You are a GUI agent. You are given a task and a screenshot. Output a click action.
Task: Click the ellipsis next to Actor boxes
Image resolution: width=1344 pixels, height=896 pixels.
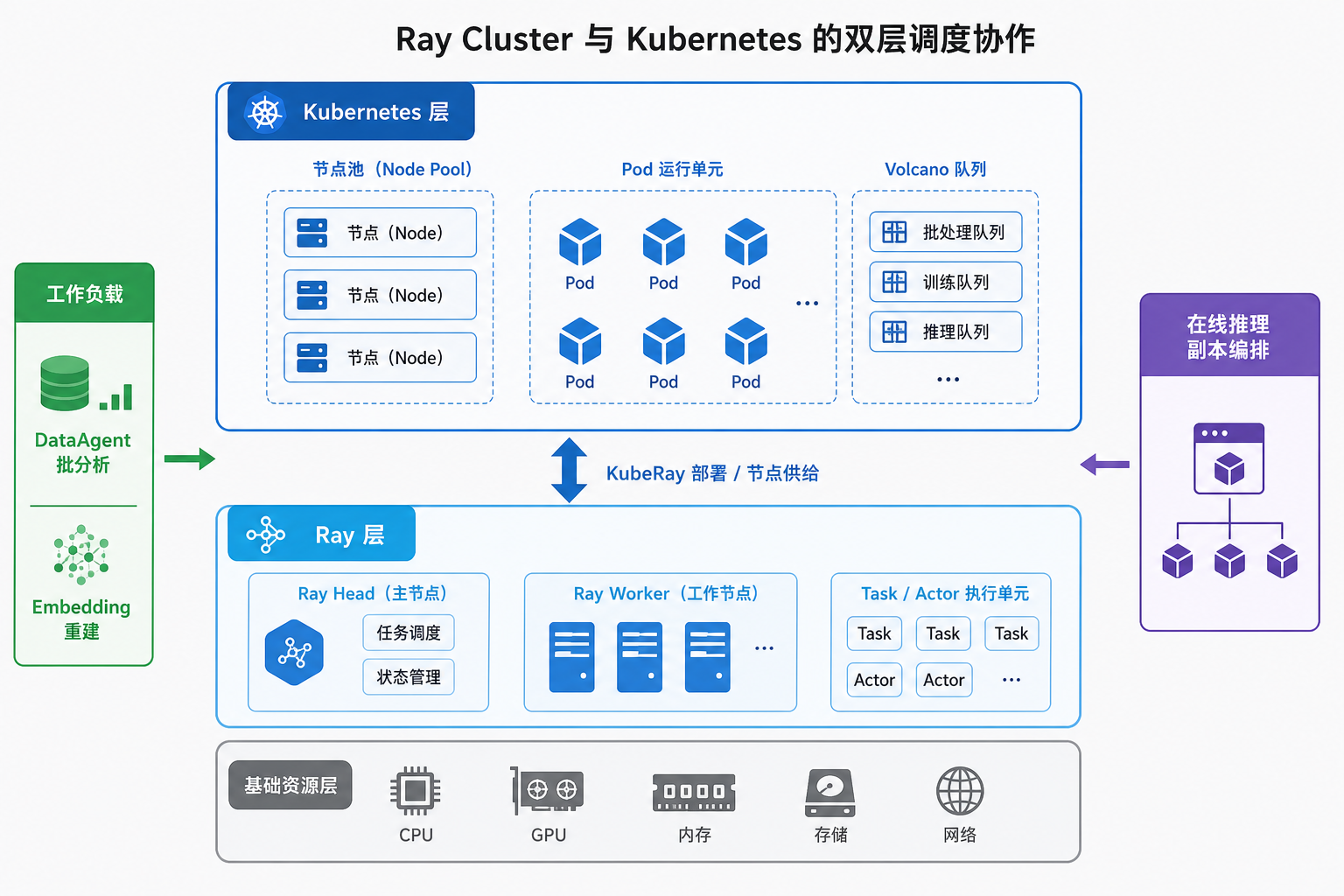pyautogui.click(x=1011, y=680)
